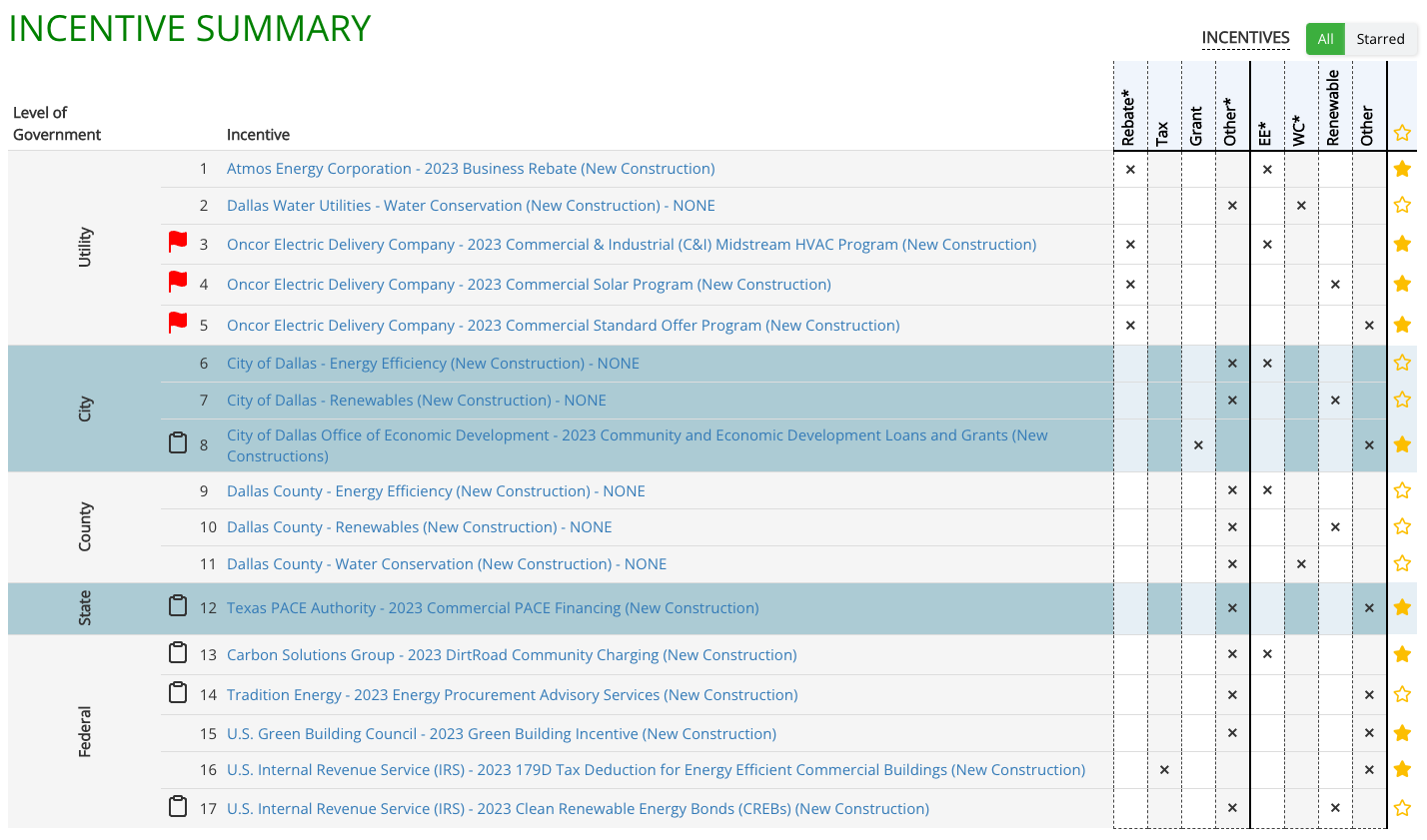Screen dimensions: 1427x840
Task: Open Tradition Energy Procurement Advisory link
Action: (x=513, y=695)
